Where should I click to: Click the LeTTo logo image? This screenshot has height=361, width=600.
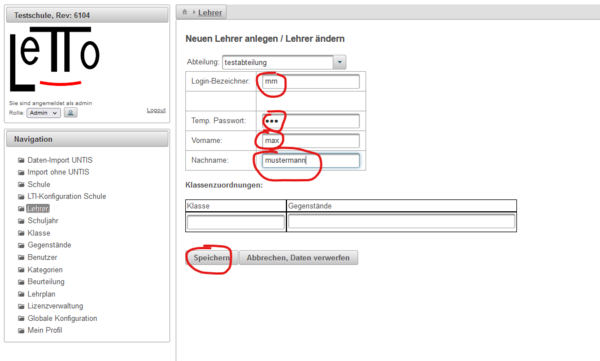point(55,59)
